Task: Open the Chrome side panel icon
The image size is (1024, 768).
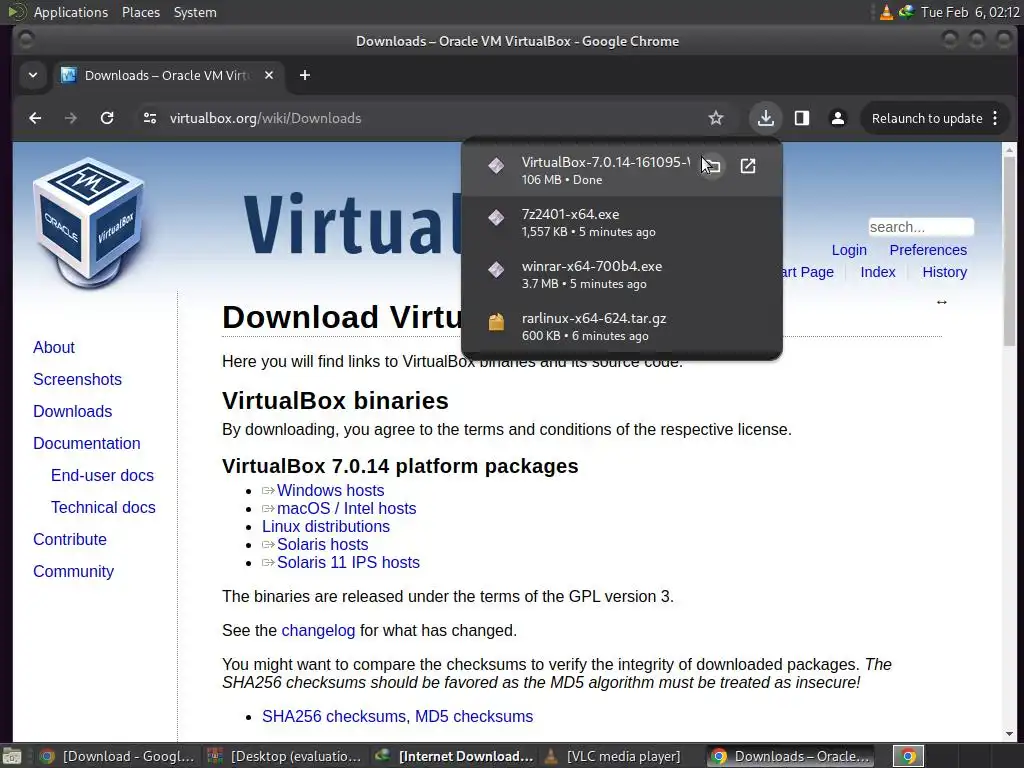Action: 802,118
